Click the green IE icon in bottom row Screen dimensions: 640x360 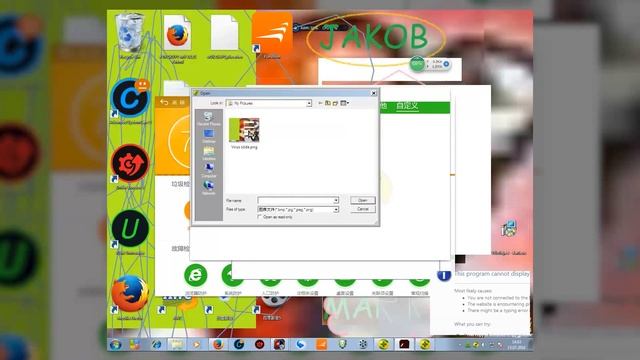point(196,275)
